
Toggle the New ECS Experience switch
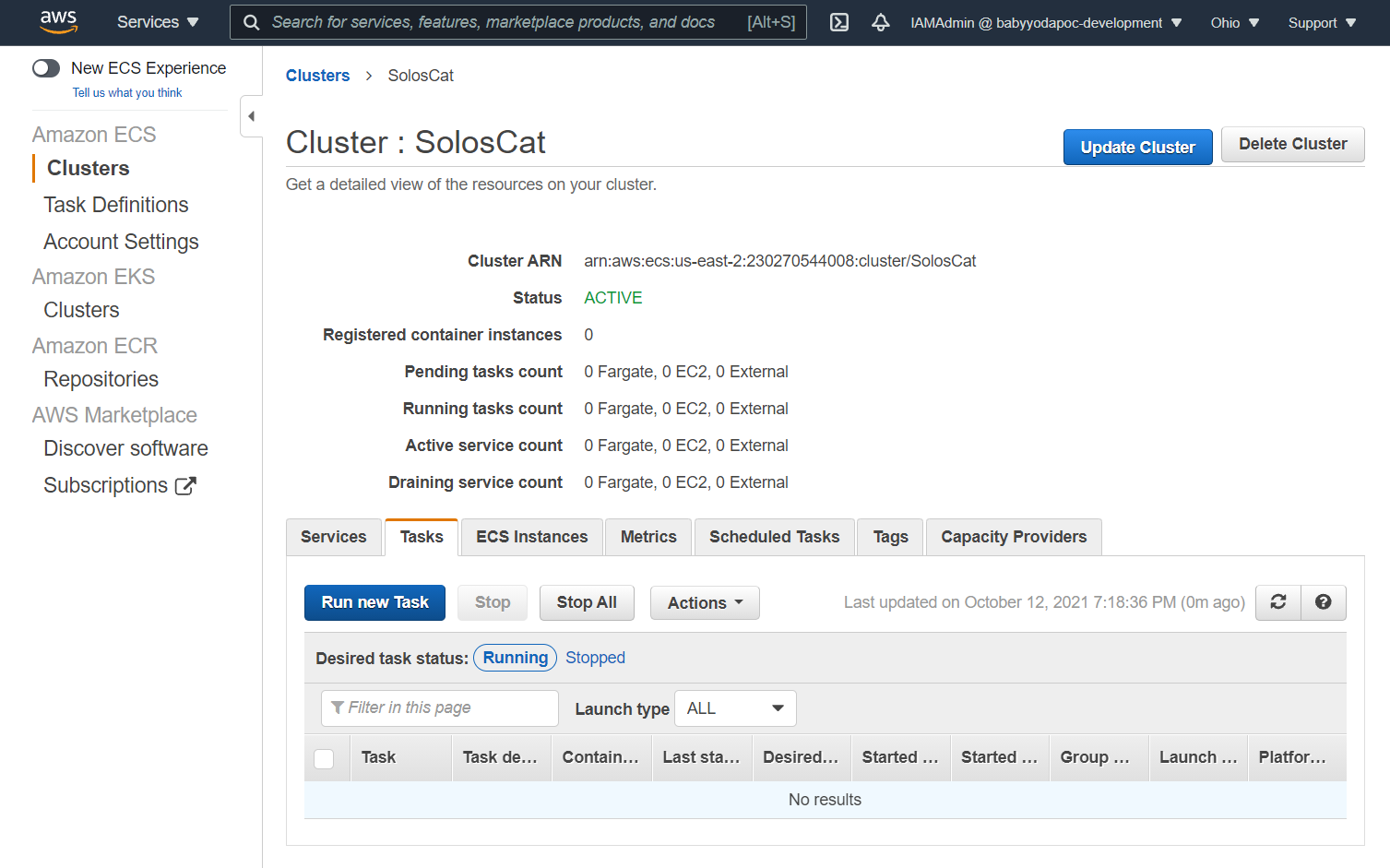(46, 68)
